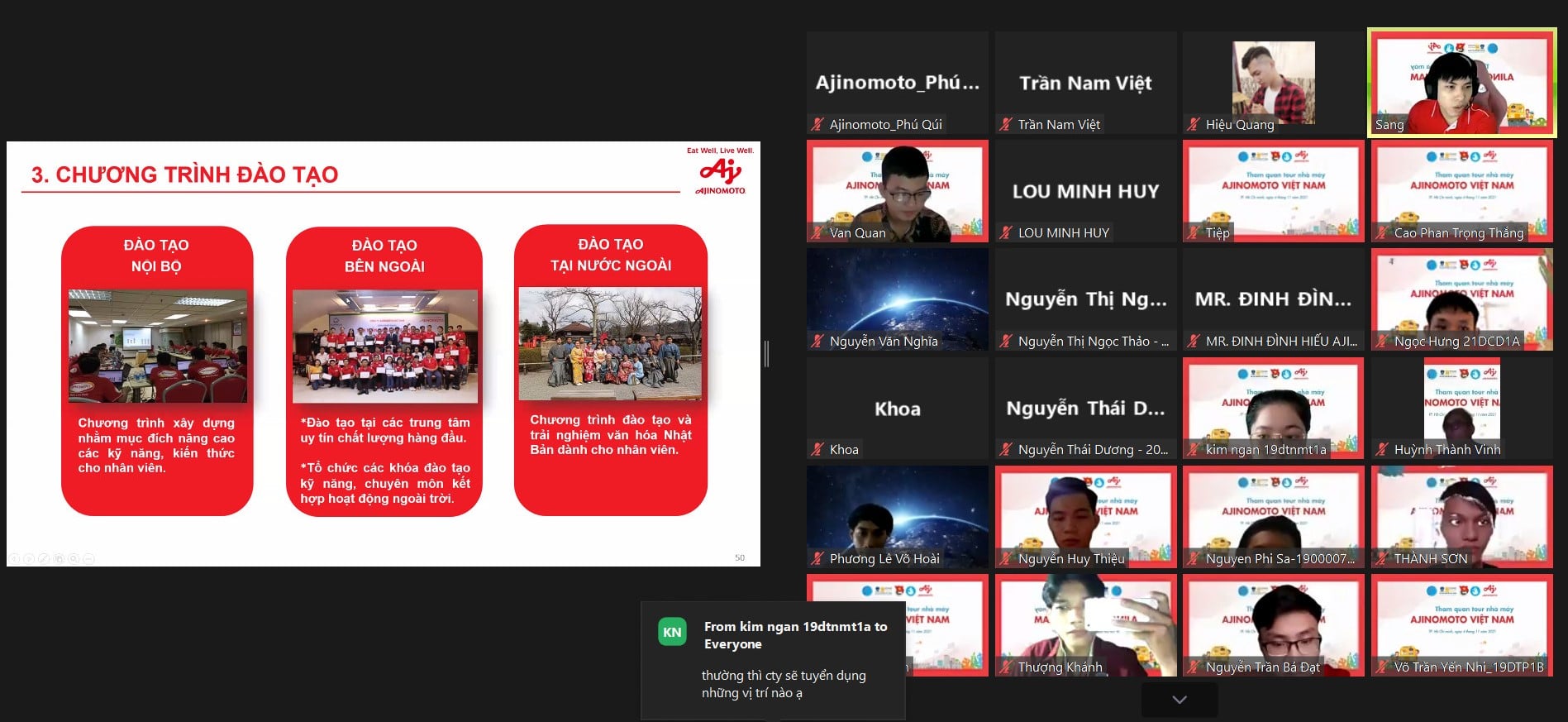
Task: Click the green KN avatar in chat popup
Action: (x=672, y=633)
